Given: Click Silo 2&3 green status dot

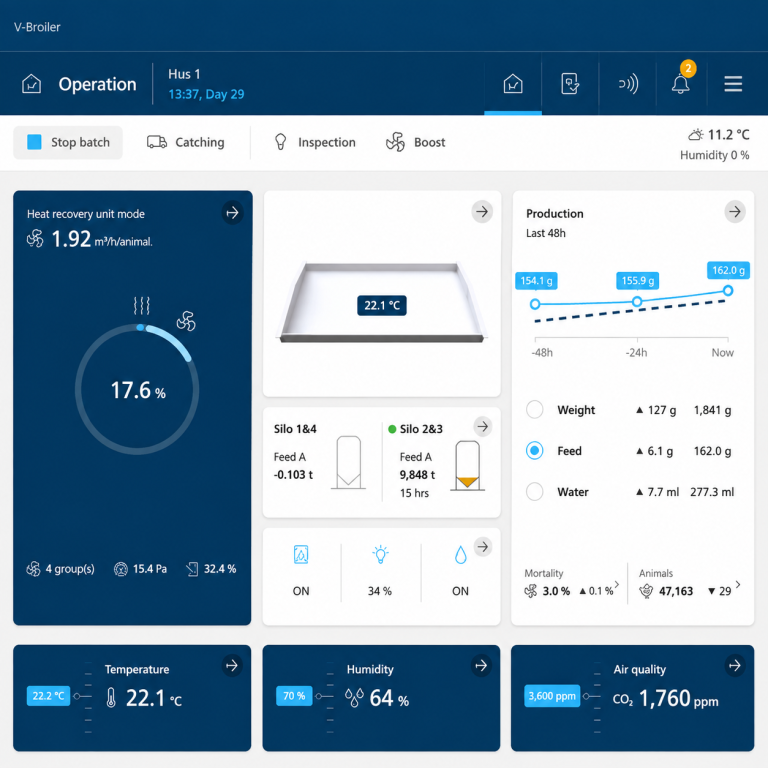Looking at the screenshot, I should click(x=392, y=429).
